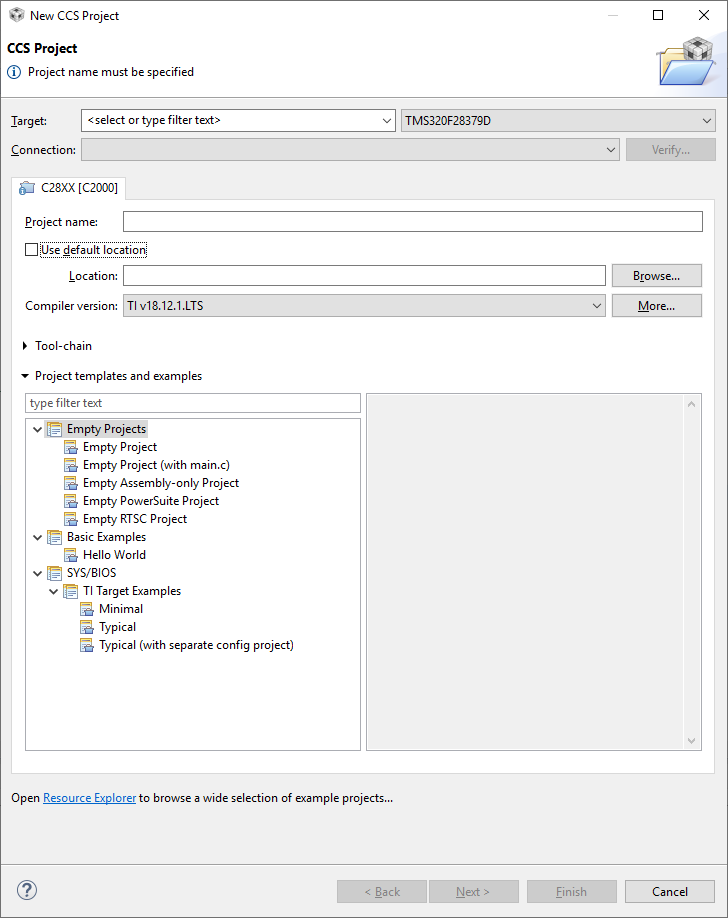Collapse the Project templates and examples section
This screenshot has height=918, width=728.
tap(26, 376)
